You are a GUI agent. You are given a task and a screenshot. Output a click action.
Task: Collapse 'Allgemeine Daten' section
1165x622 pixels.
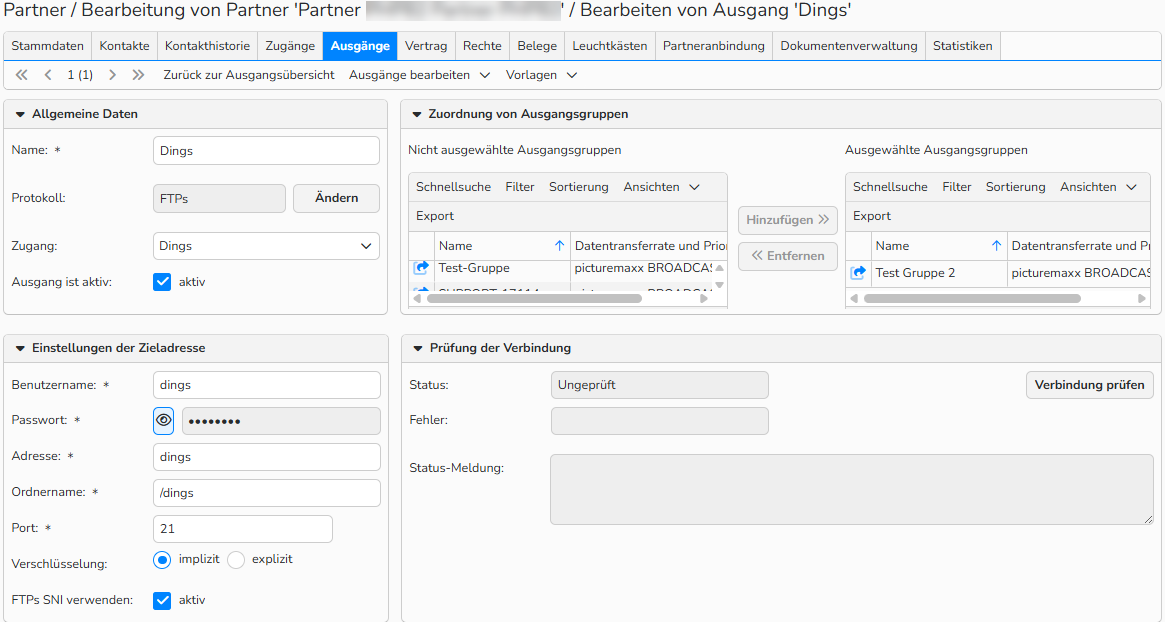coord(21,114)
